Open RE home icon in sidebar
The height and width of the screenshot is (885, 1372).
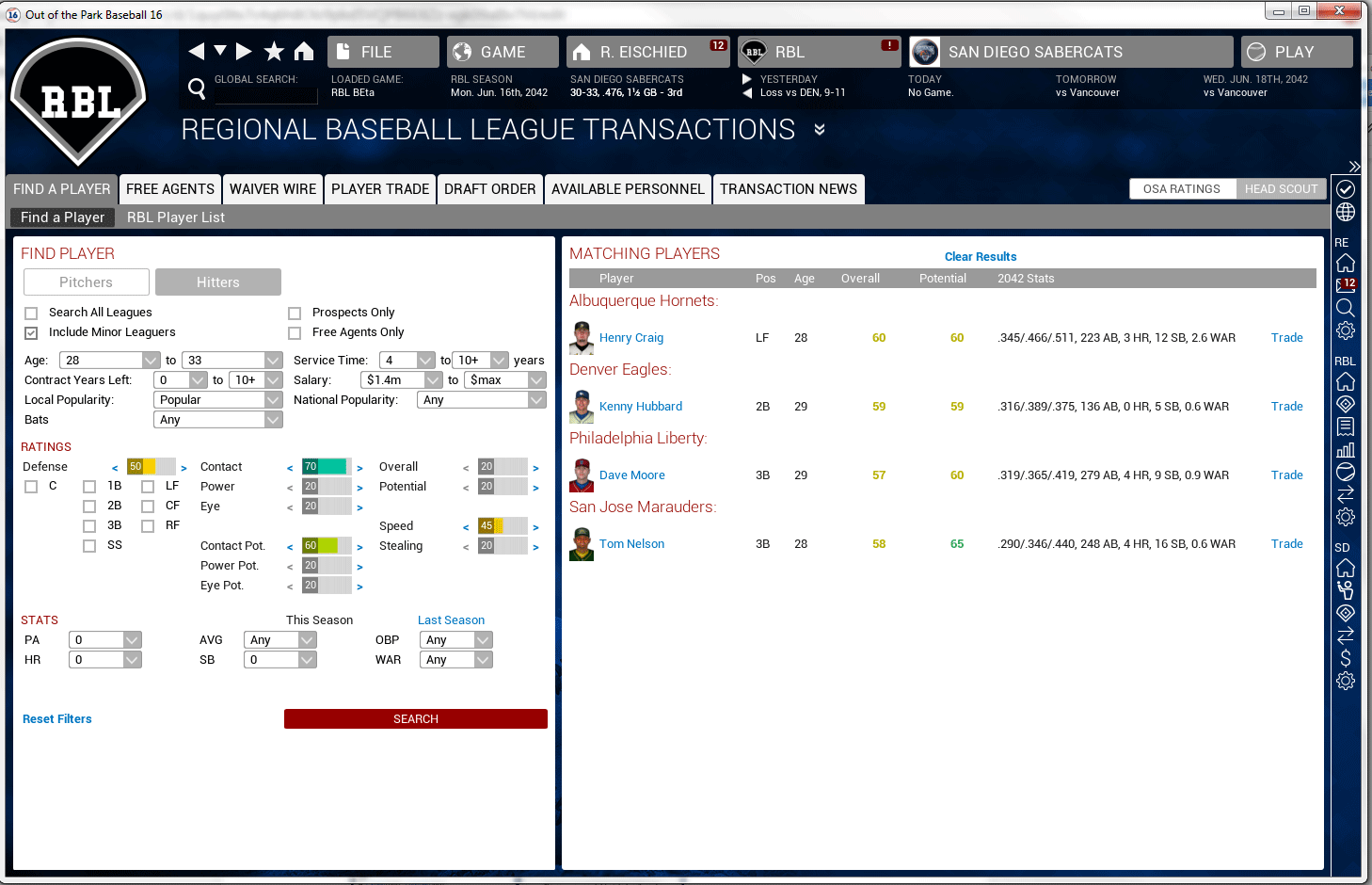point(1346,263)
